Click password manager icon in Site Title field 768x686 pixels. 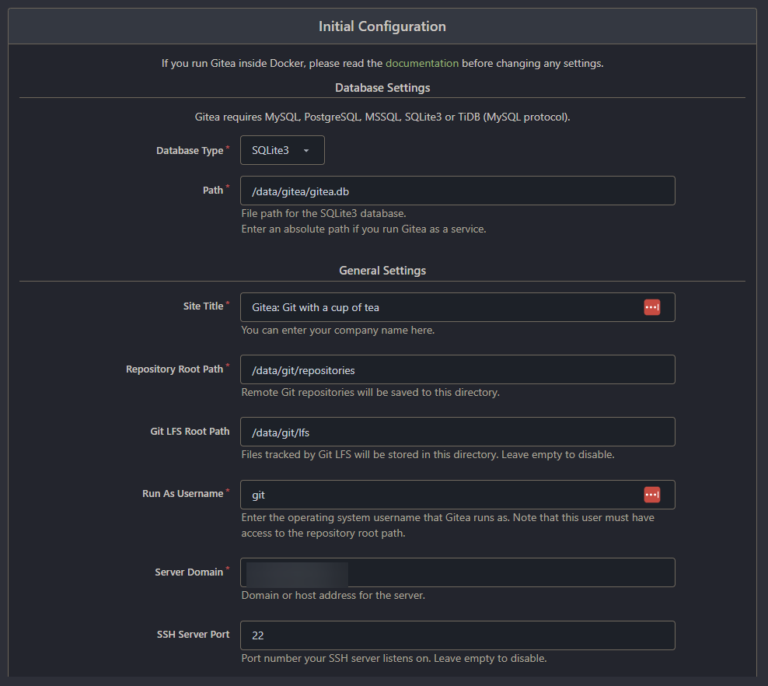[651, 308]
